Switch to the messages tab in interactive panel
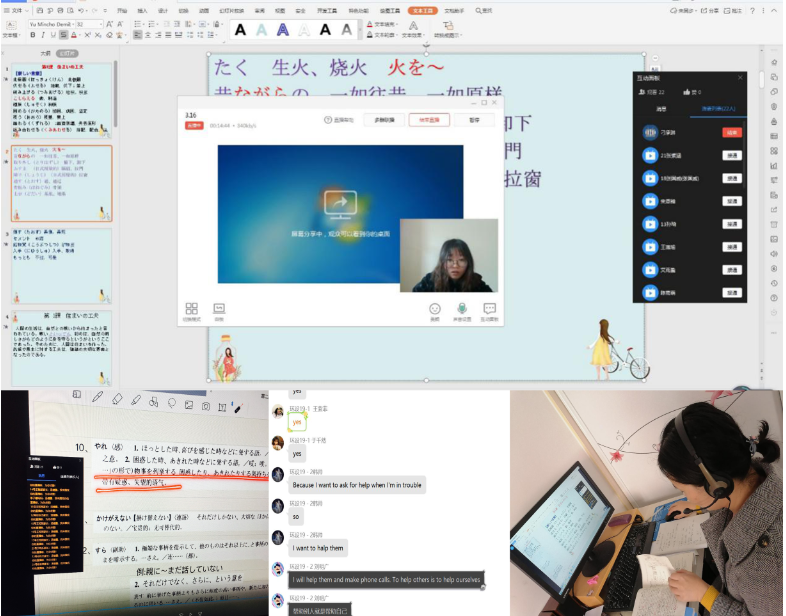 point(661,109)
